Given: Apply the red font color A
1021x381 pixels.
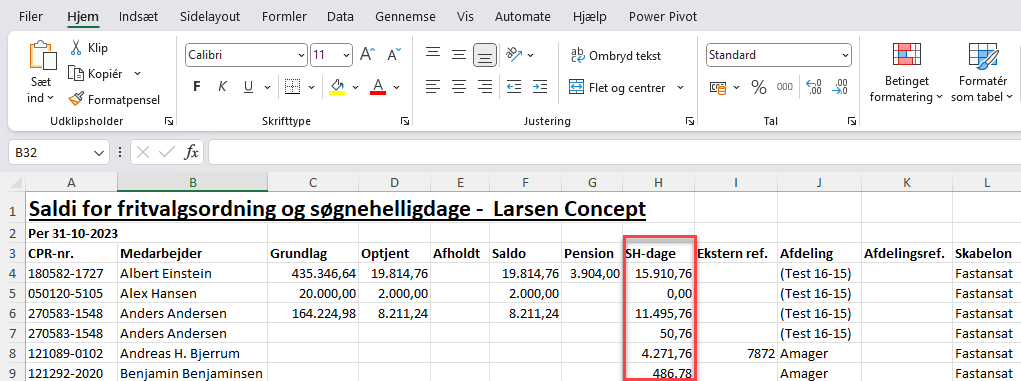Looking at the screenshot, I should pyautogui.click(x=378, y=87).
